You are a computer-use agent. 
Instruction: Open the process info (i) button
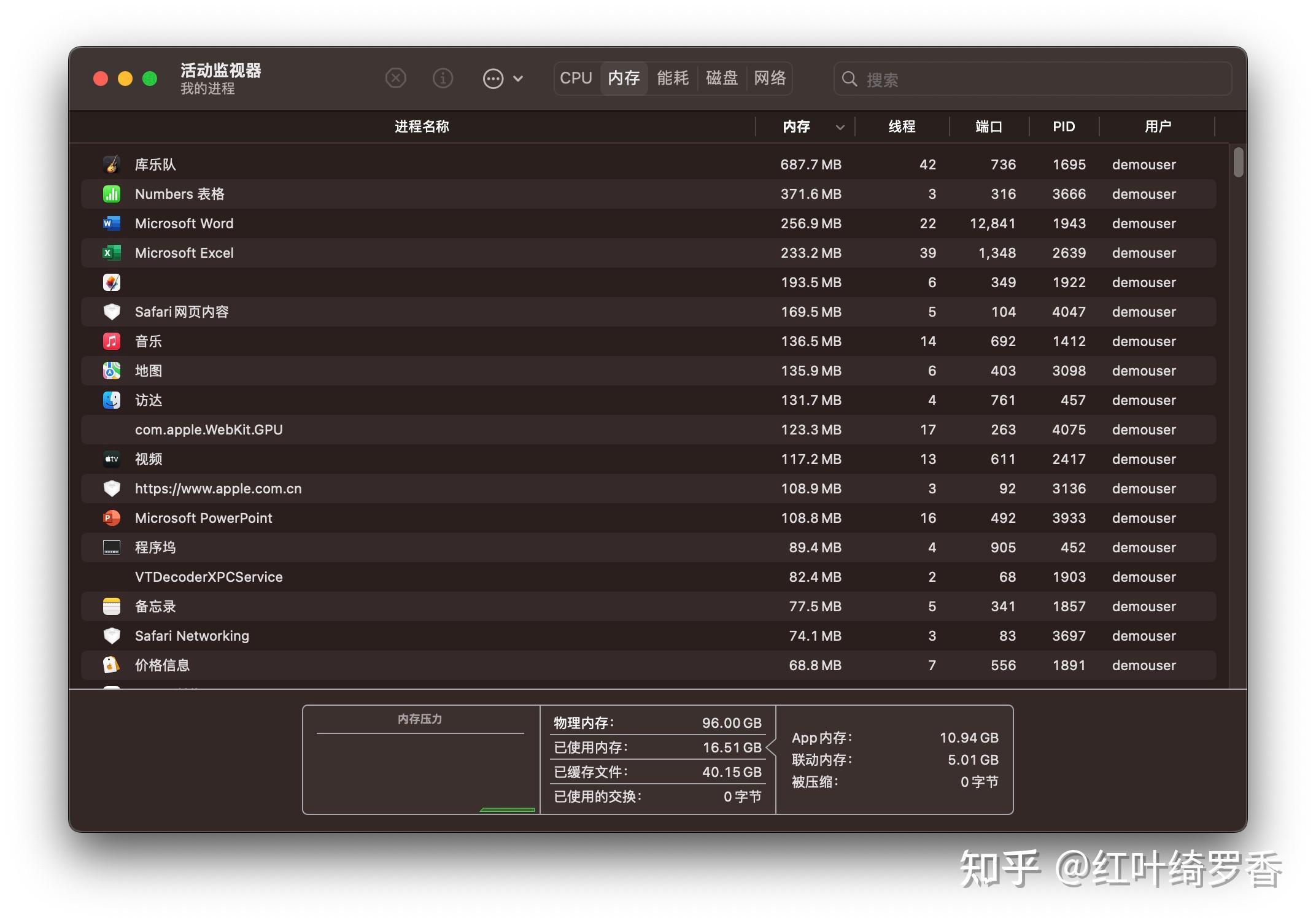[443, 78]
